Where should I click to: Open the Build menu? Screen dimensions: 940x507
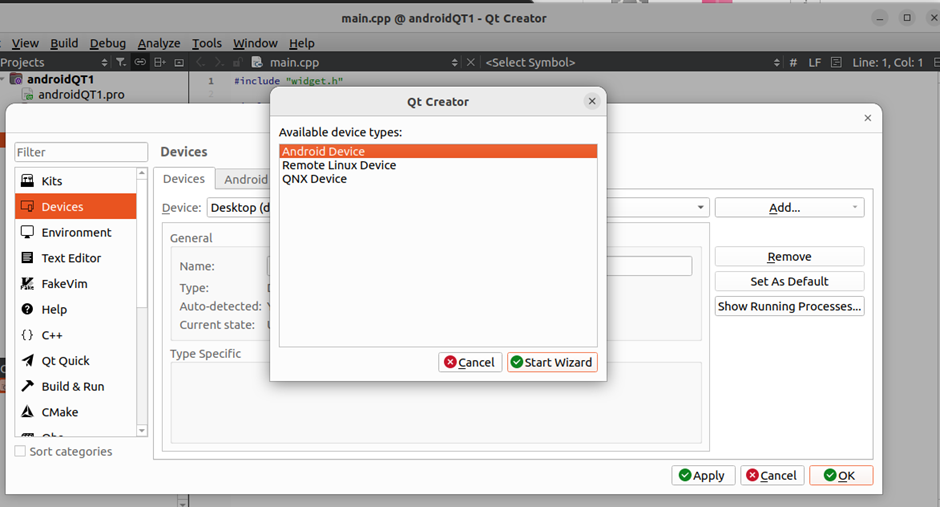pyautogui.click(x=64, y=43)
